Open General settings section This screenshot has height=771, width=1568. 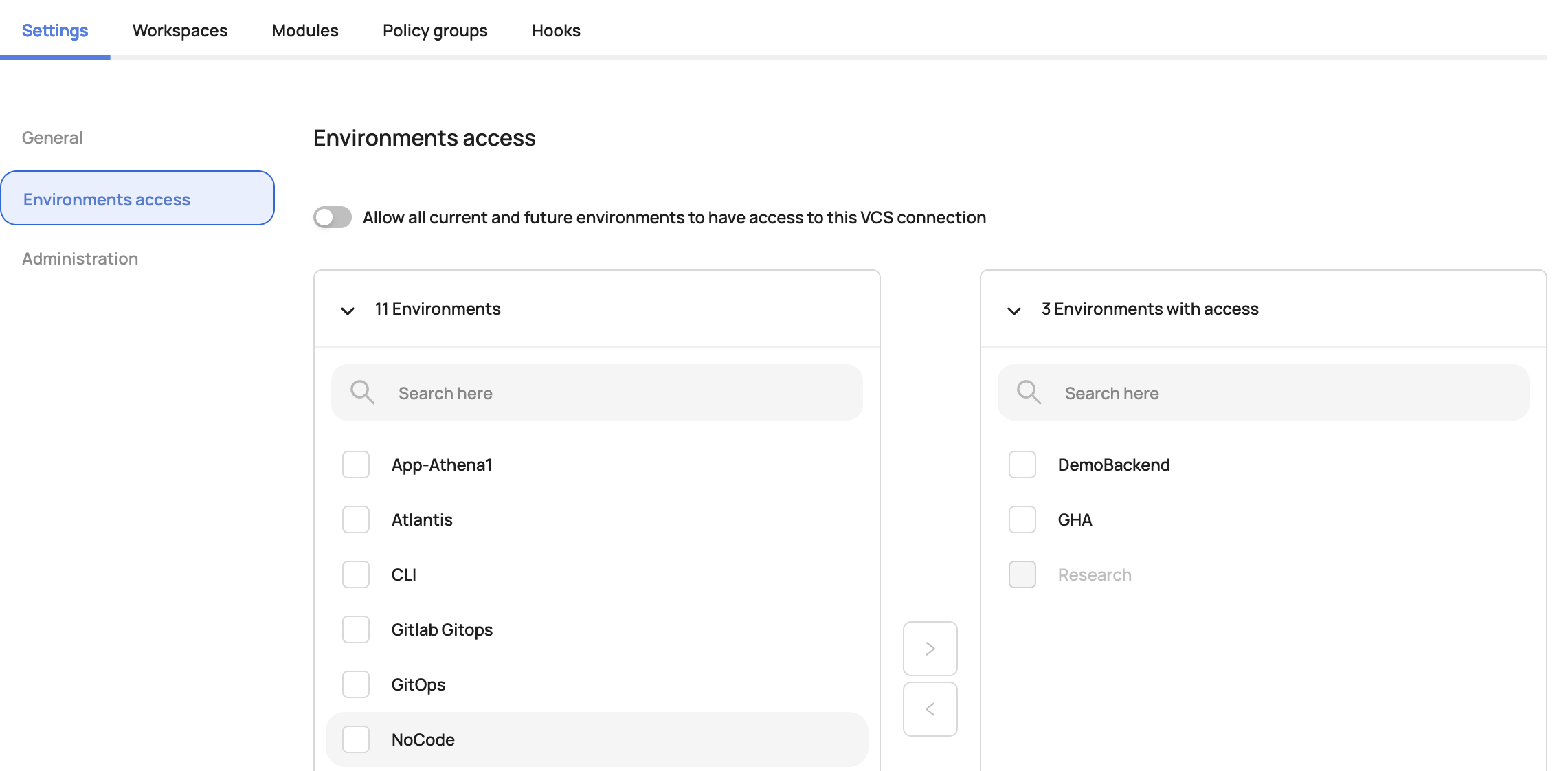[52, 138]
